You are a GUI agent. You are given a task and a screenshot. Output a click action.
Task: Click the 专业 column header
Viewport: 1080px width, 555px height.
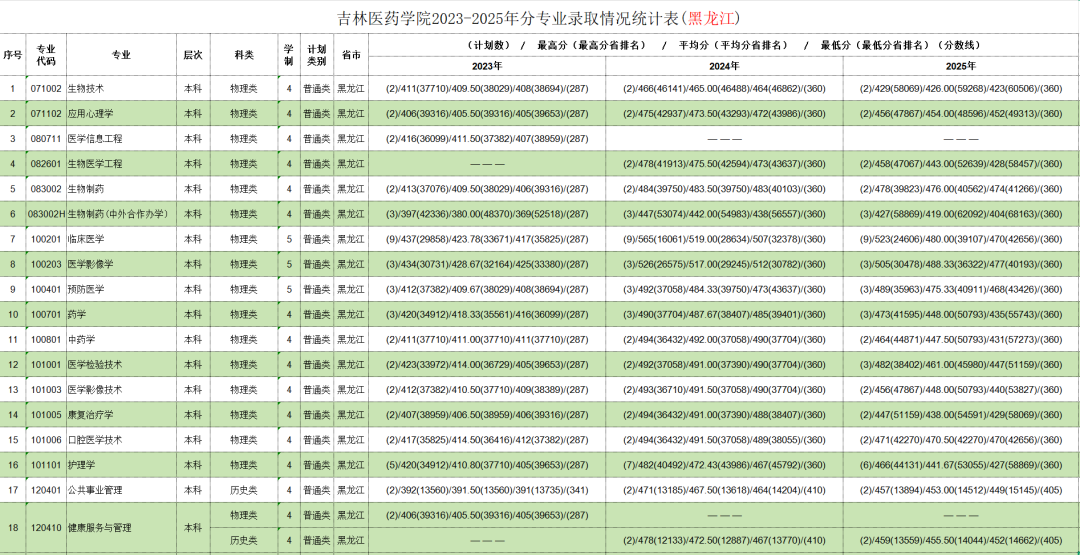tap(121, 55)
